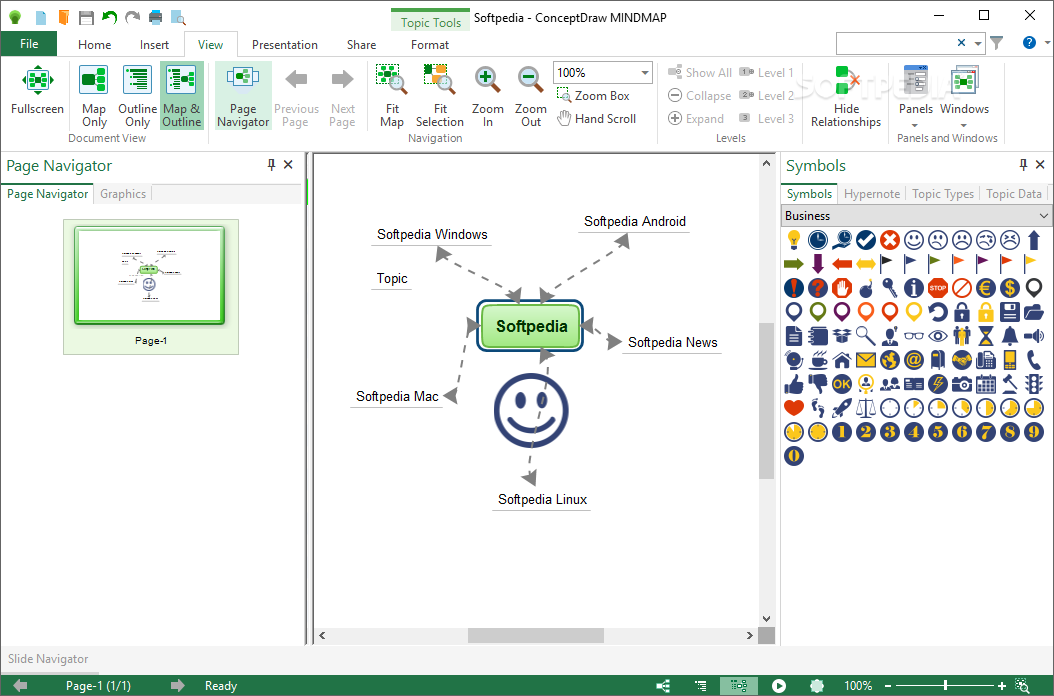Select the euro sign symbol
The height and width of the screenshot is (696, 1054).
985,288
